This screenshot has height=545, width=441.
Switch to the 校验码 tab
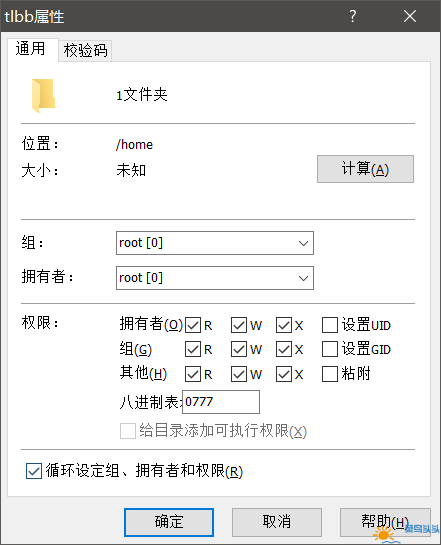click(85, 51)
